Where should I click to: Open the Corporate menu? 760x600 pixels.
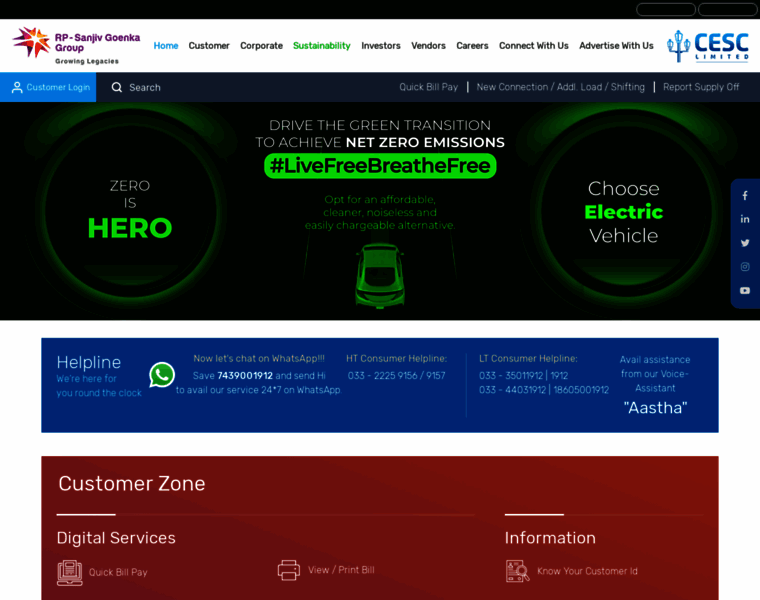point(261,46)
